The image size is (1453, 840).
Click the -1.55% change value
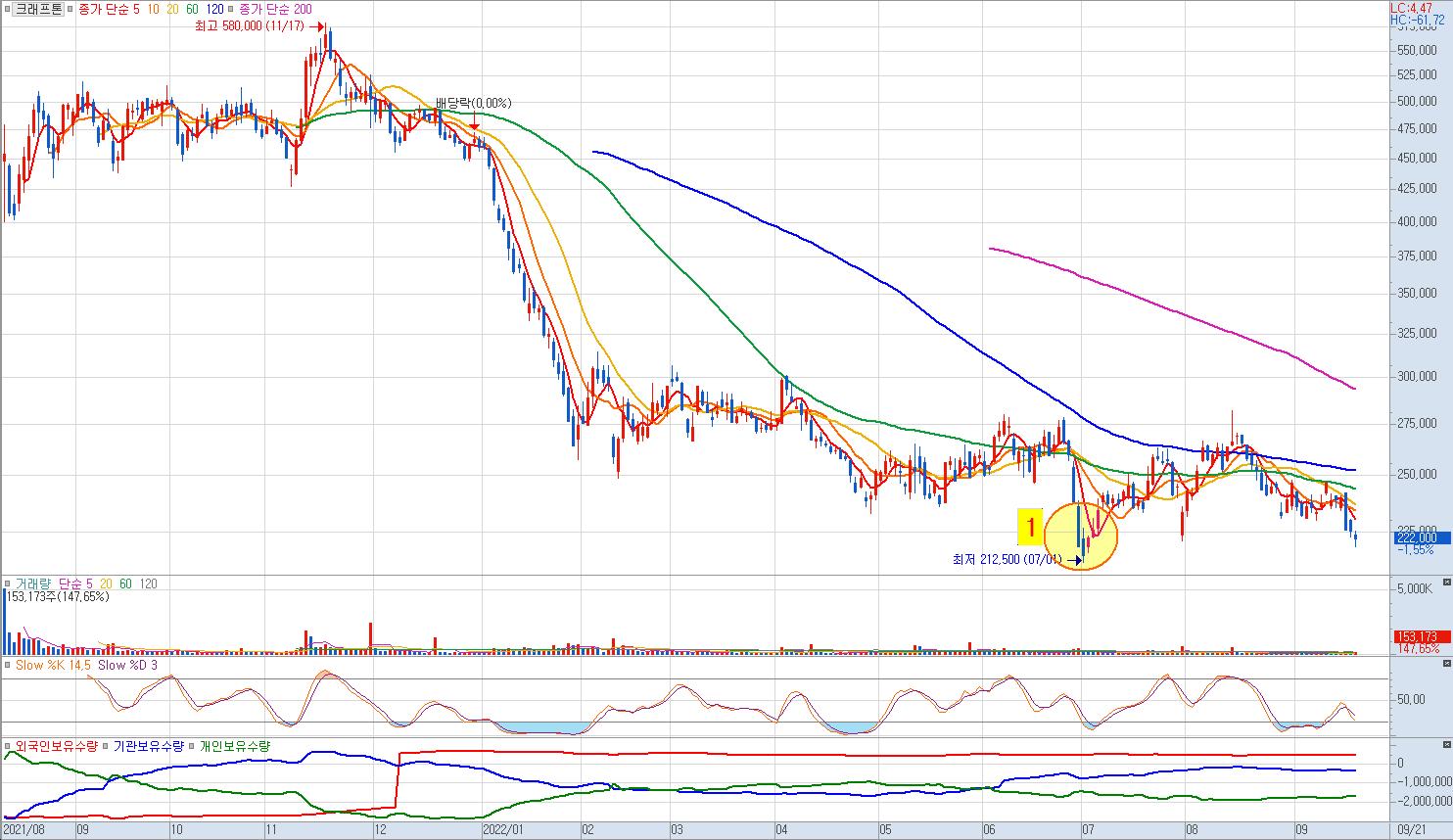click(1414, 550)
